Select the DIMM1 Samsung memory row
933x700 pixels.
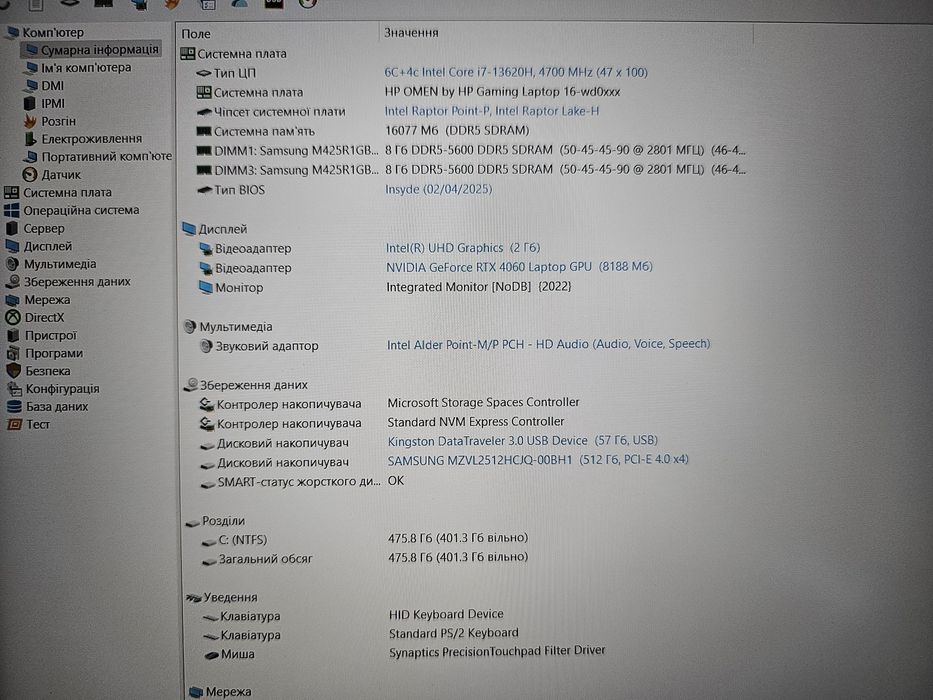[x=470, y=151]
